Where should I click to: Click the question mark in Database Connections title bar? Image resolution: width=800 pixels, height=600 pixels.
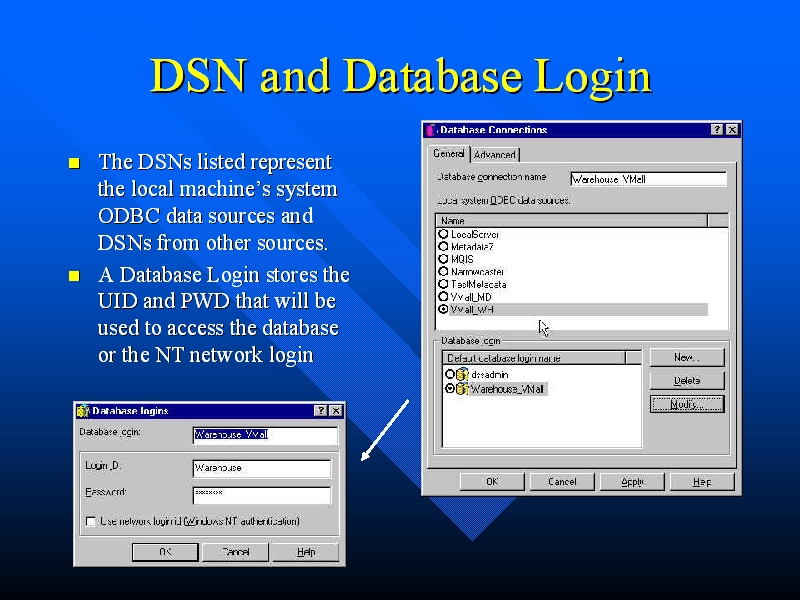click(717, 130)
